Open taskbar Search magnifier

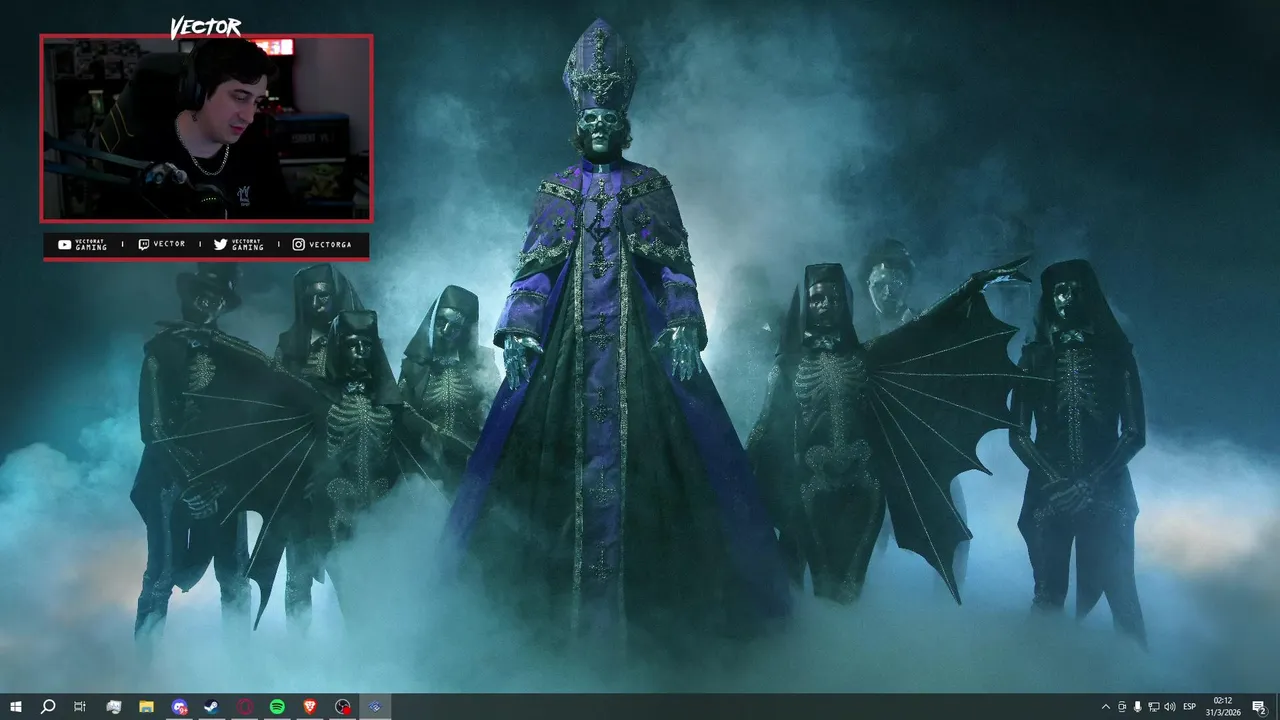coord(47,707)
